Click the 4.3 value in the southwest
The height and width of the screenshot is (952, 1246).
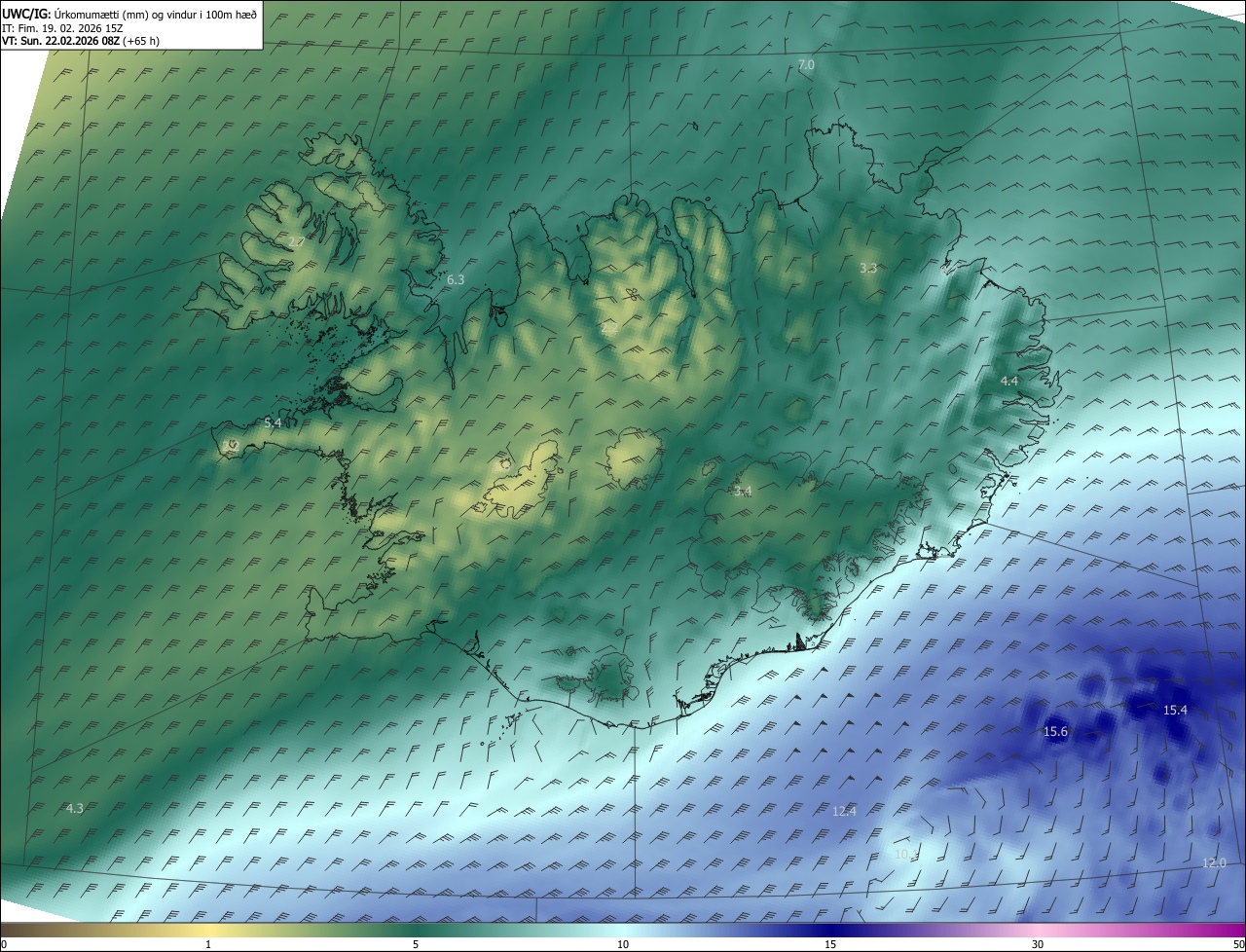(x=74, y=808)
